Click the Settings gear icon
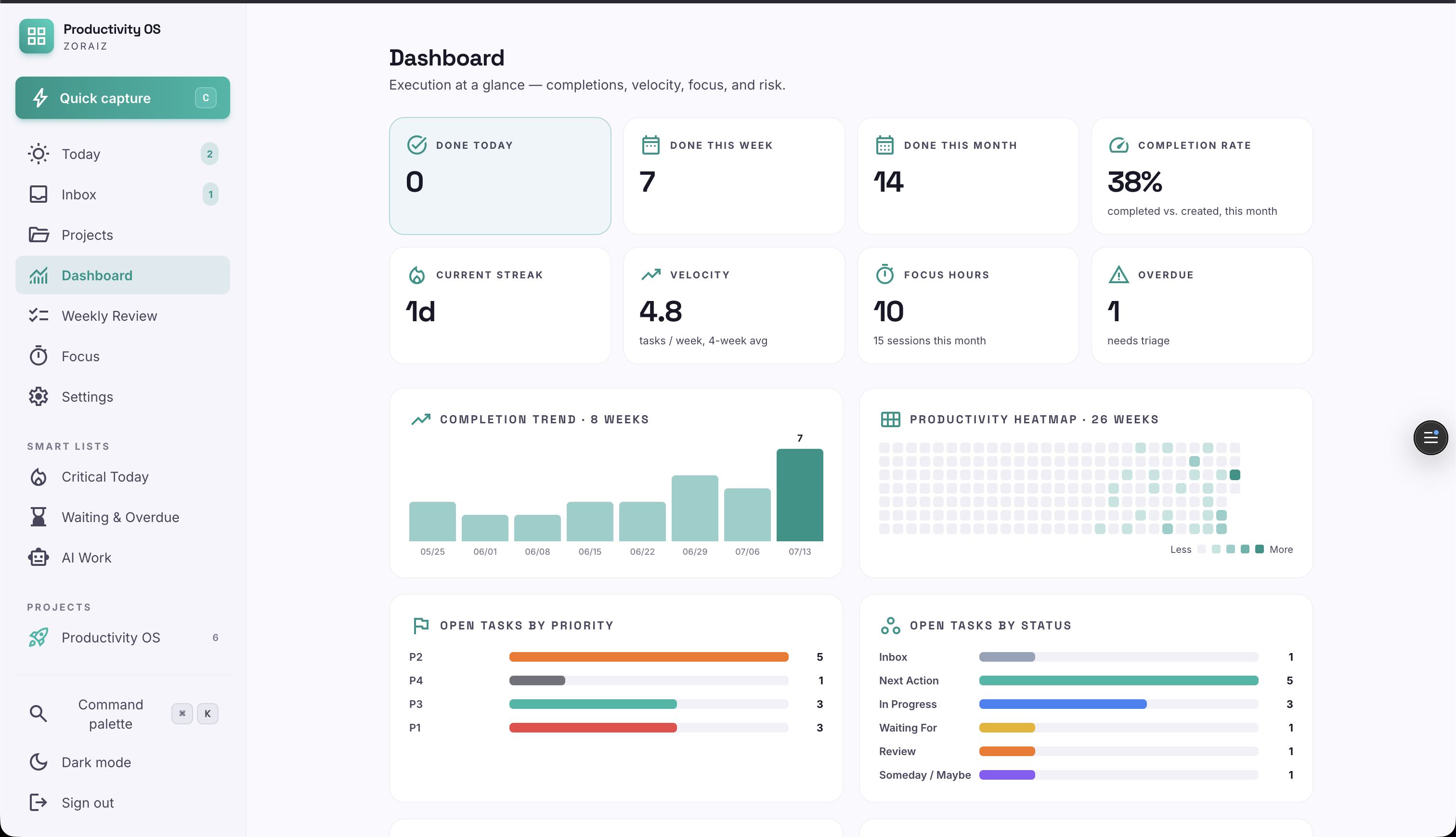Screen dimensions: 1456x837 (39, 397)
